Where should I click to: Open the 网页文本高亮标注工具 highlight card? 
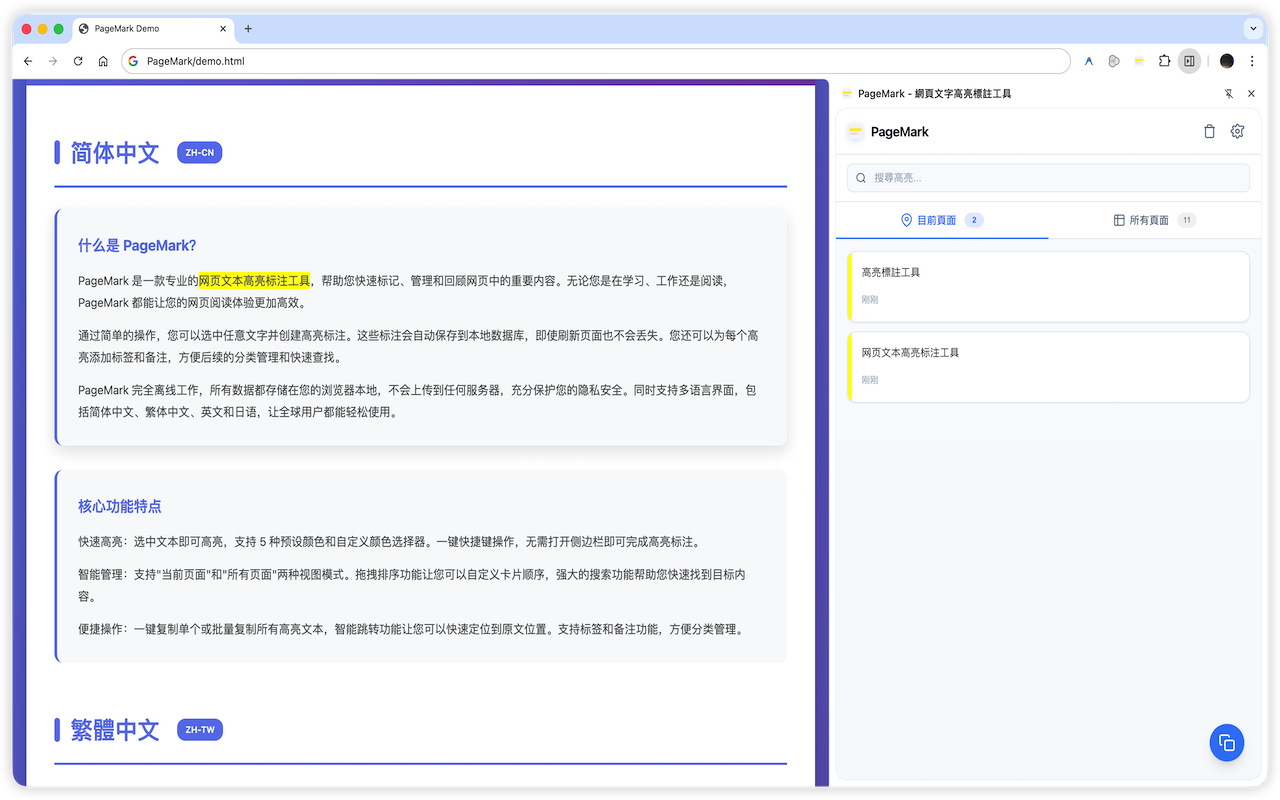1048,367
